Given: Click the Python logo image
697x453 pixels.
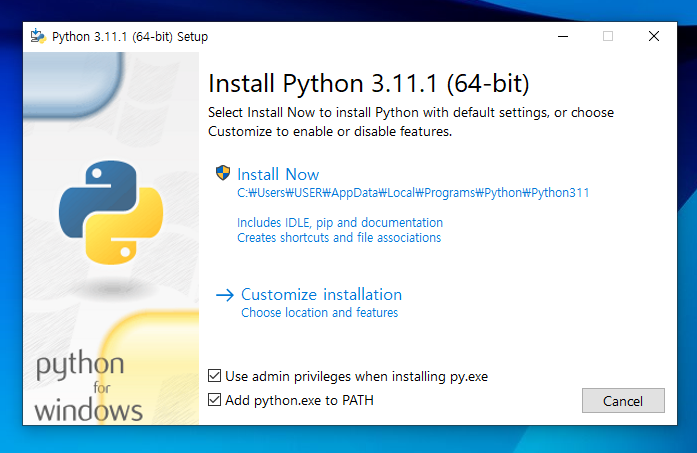Looking at the screenshot, I should (x=111, y=212).
